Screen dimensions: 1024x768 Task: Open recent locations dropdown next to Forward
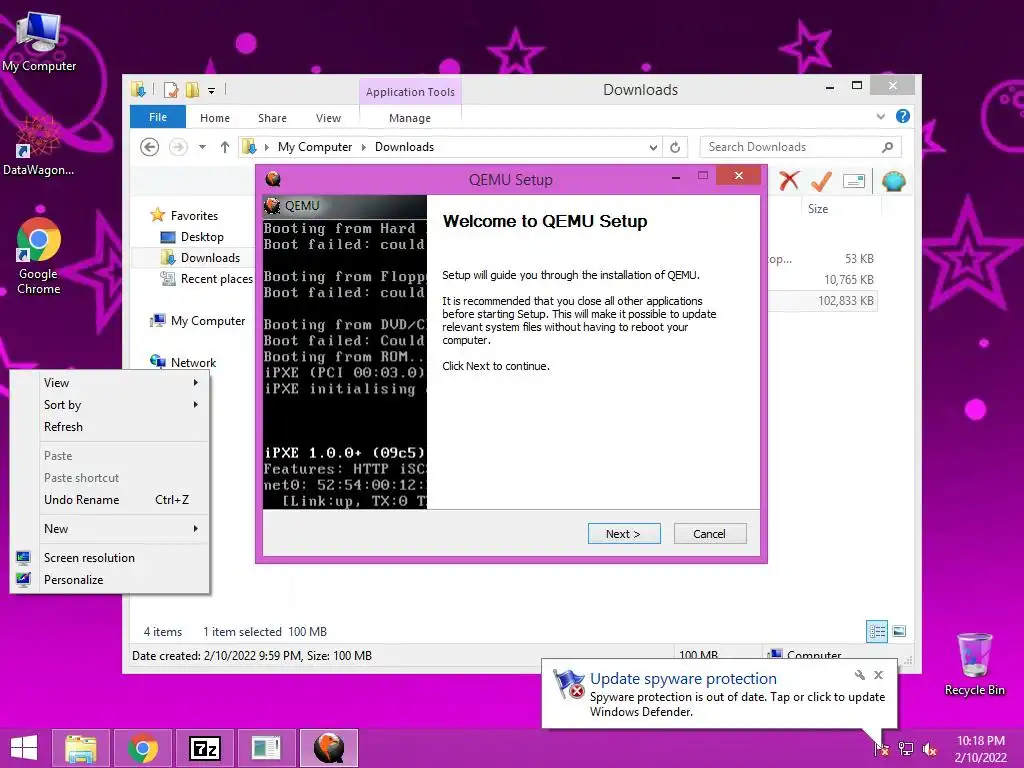(202, 147)
